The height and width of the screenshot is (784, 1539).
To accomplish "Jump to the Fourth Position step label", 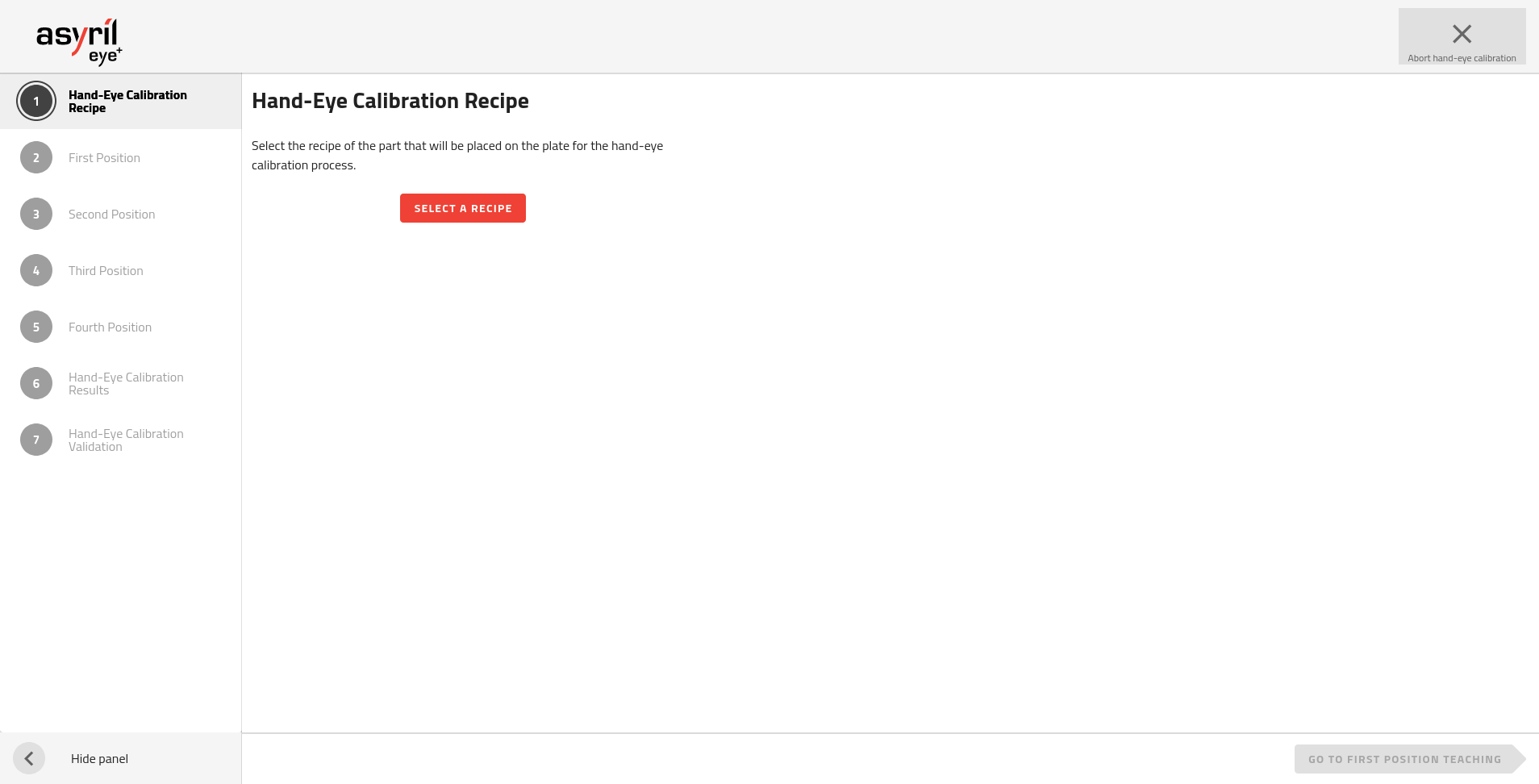I will [110, 327].
